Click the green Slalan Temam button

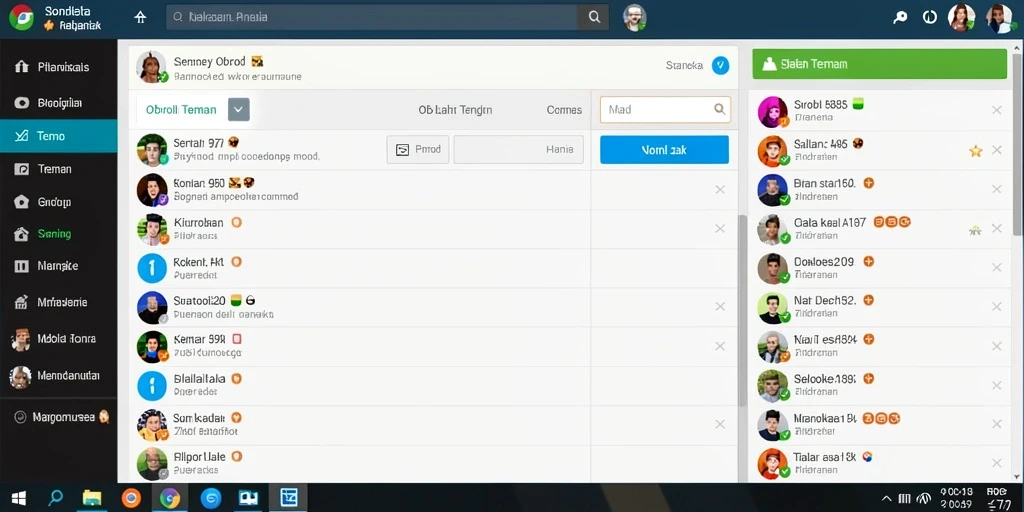tap(879, 64)
